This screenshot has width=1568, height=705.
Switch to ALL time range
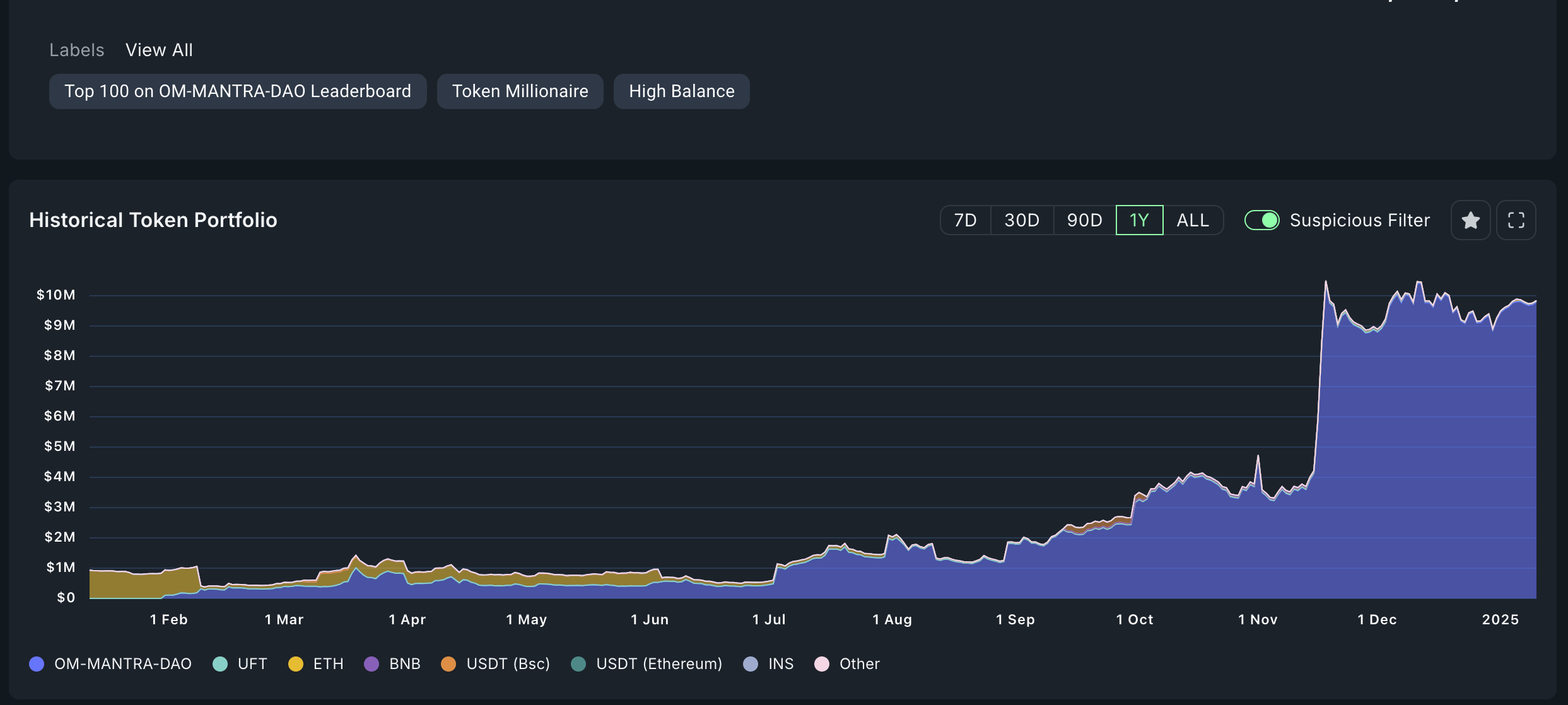[x=1193, y=220]
